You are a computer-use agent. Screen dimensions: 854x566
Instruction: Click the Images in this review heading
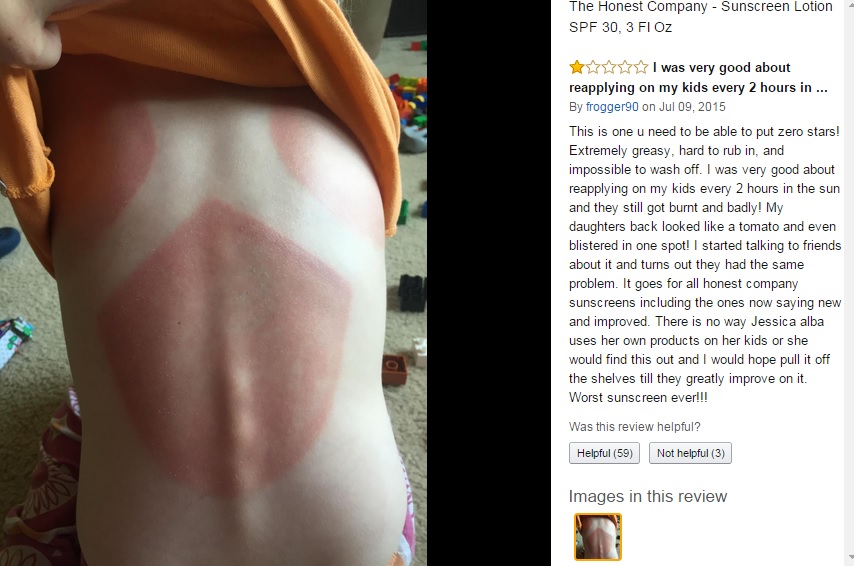tap(648, 496)
